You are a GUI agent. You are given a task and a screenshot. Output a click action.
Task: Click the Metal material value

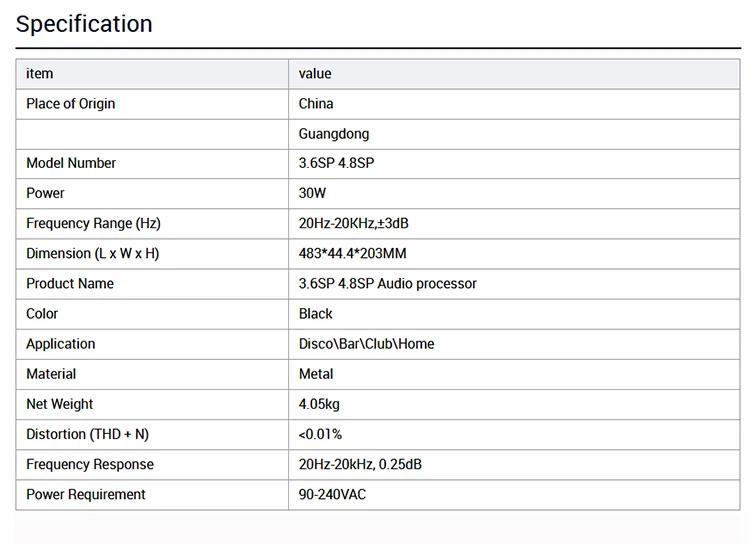click(316, 374)
